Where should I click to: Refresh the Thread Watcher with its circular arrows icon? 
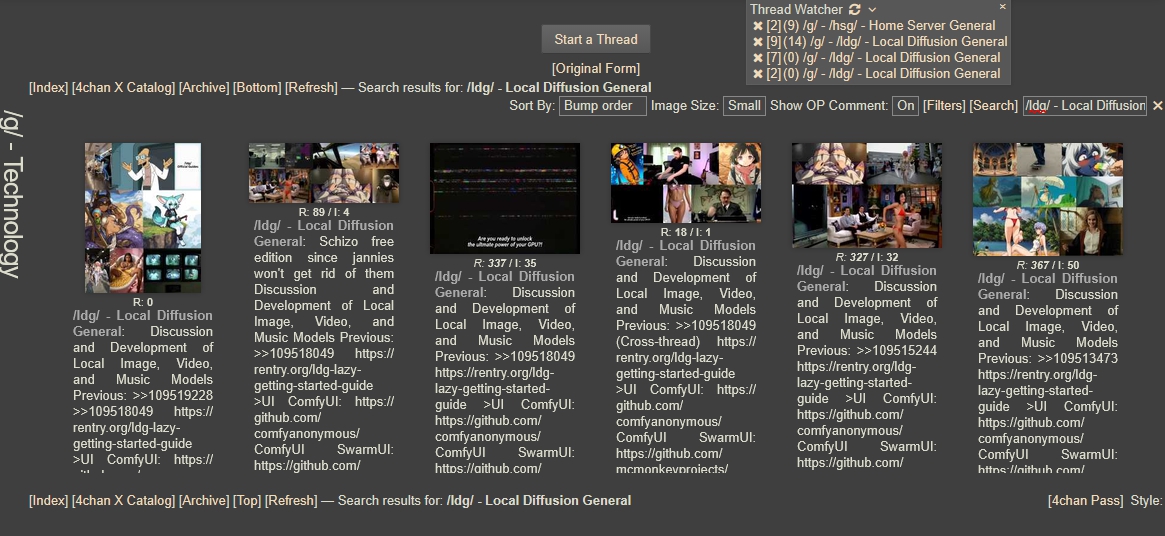coord(854,10)
